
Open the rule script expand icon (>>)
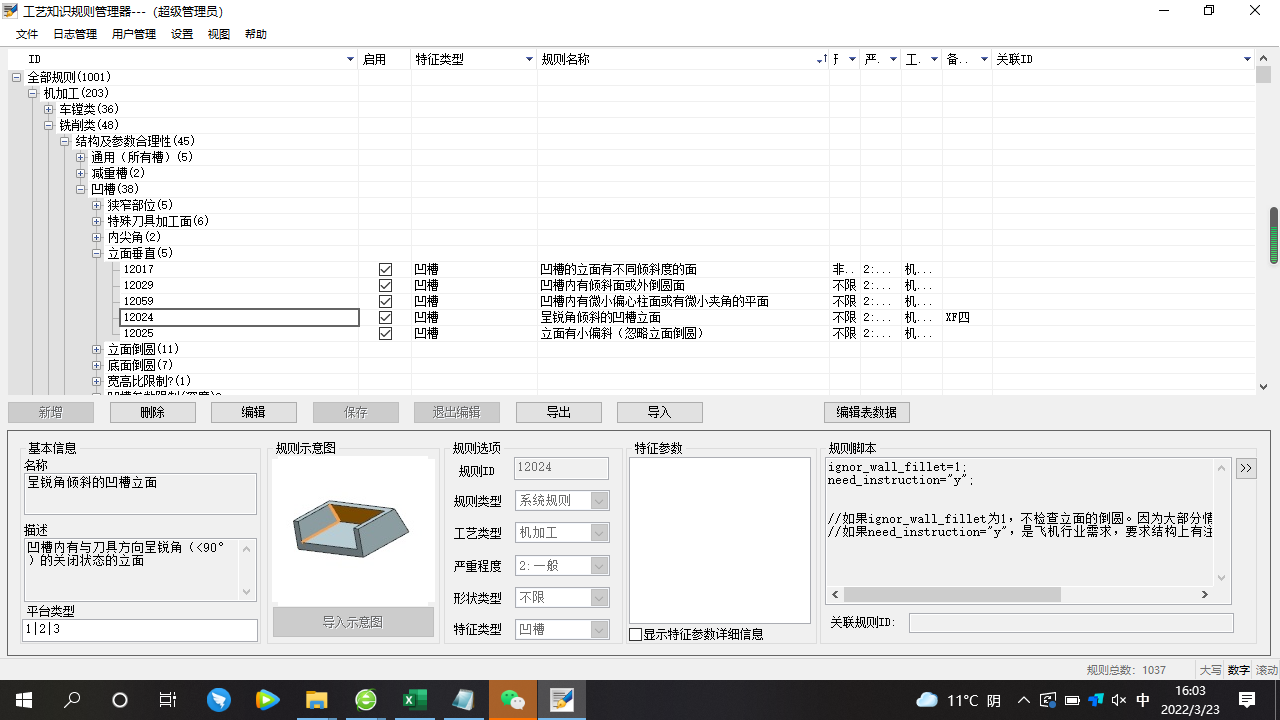click(1246, 467)
